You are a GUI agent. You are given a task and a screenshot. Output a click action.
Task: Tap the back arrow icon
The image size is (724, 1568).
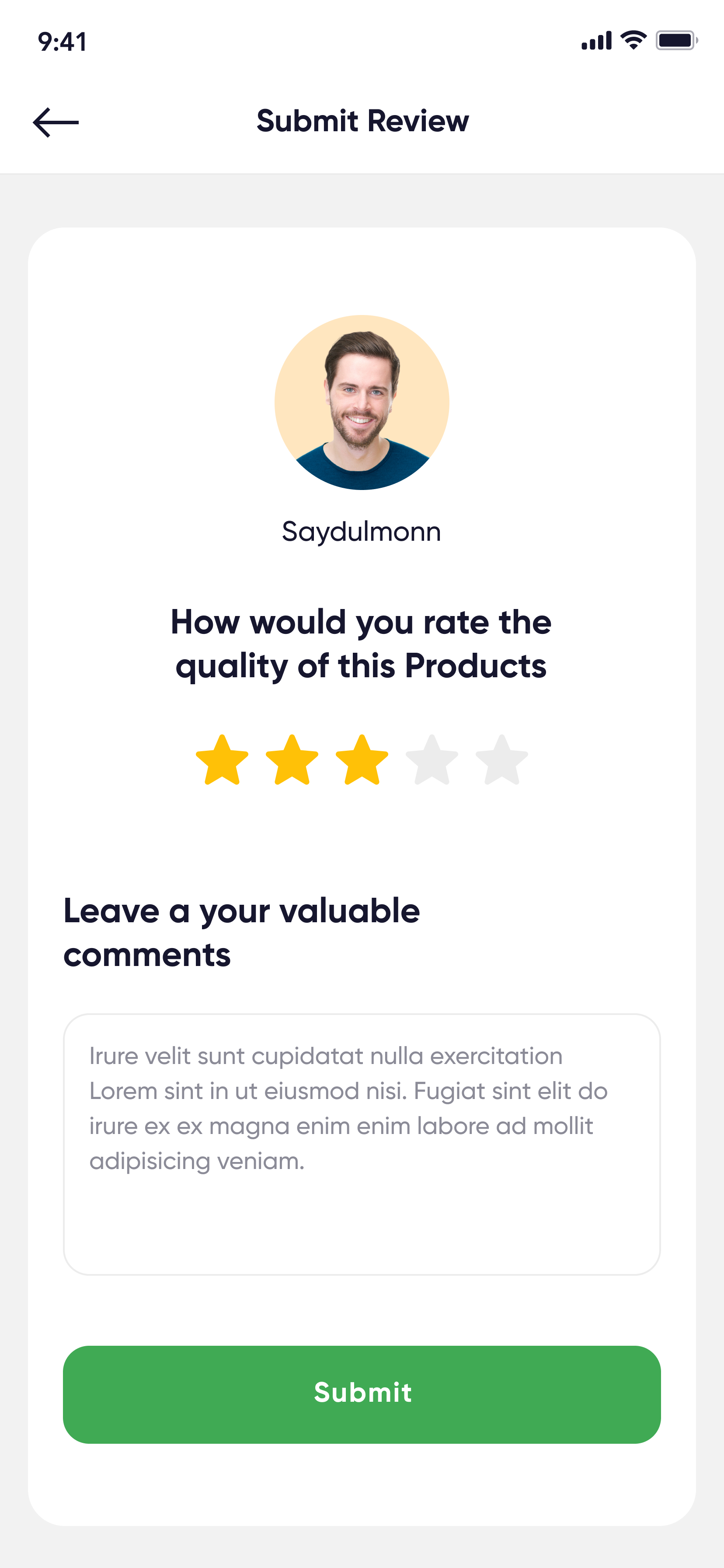click(56, 122)
